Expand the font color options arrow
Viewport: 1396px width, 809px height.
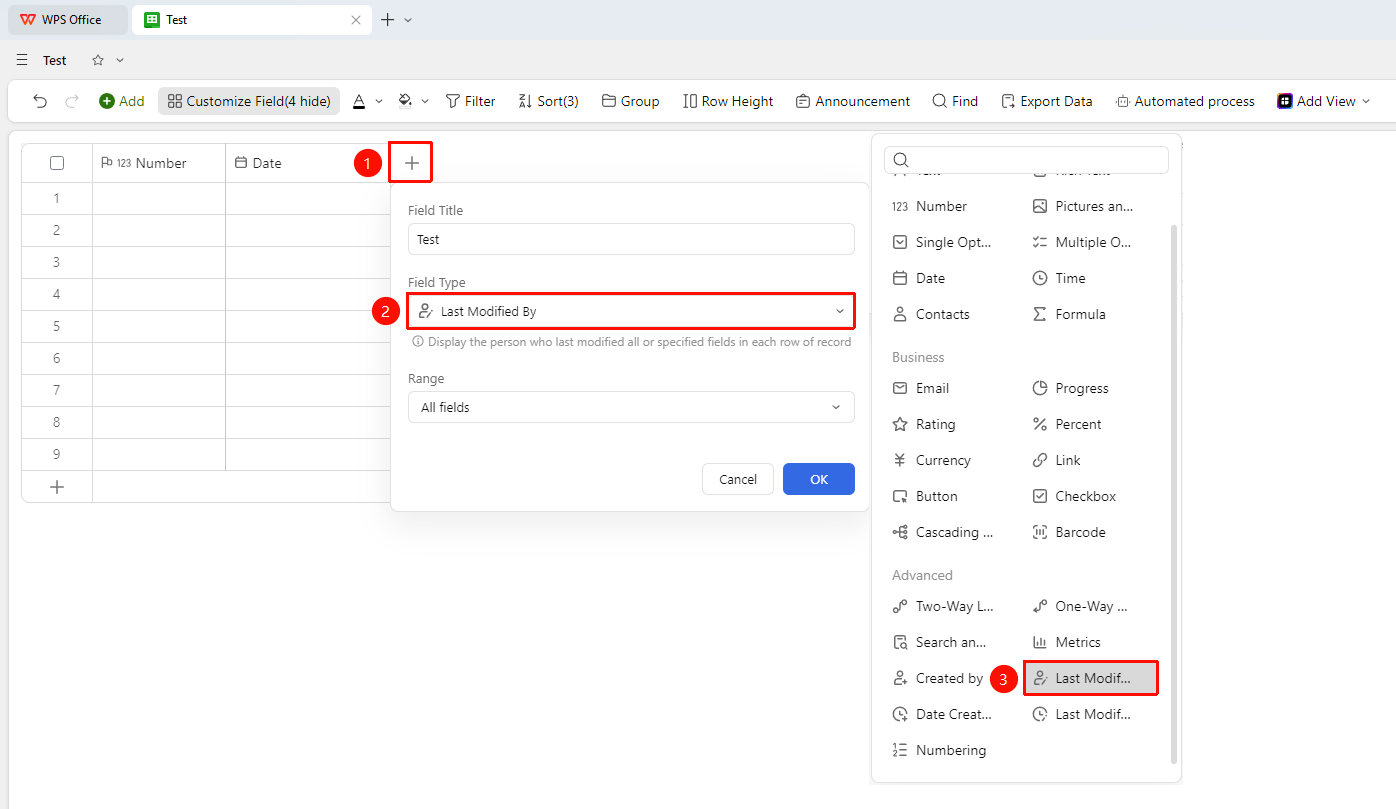pyautogui.click(x=379, y=101)
